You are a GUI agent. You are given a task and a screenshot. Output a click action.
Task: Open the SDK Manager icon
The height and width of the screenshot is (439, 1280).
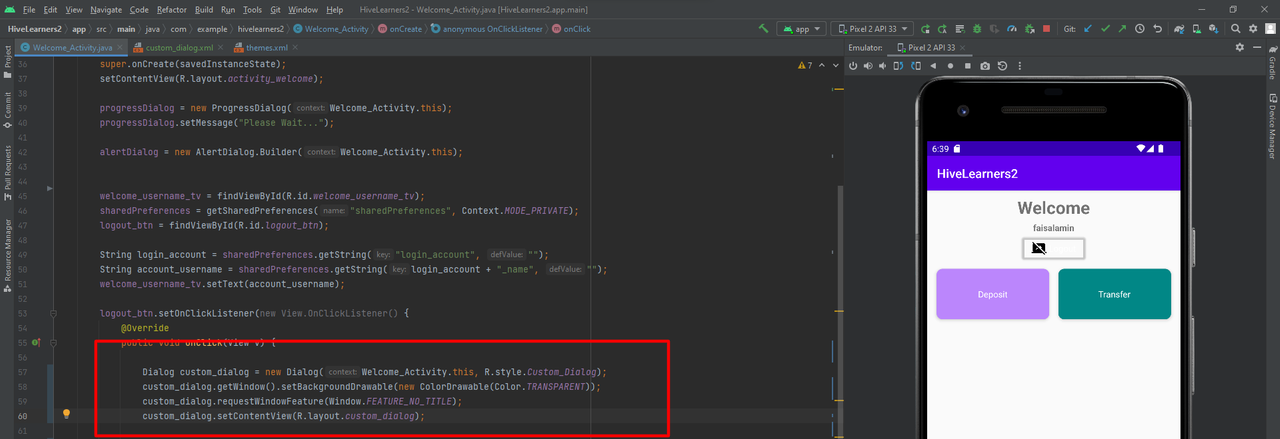(1214, 29)
